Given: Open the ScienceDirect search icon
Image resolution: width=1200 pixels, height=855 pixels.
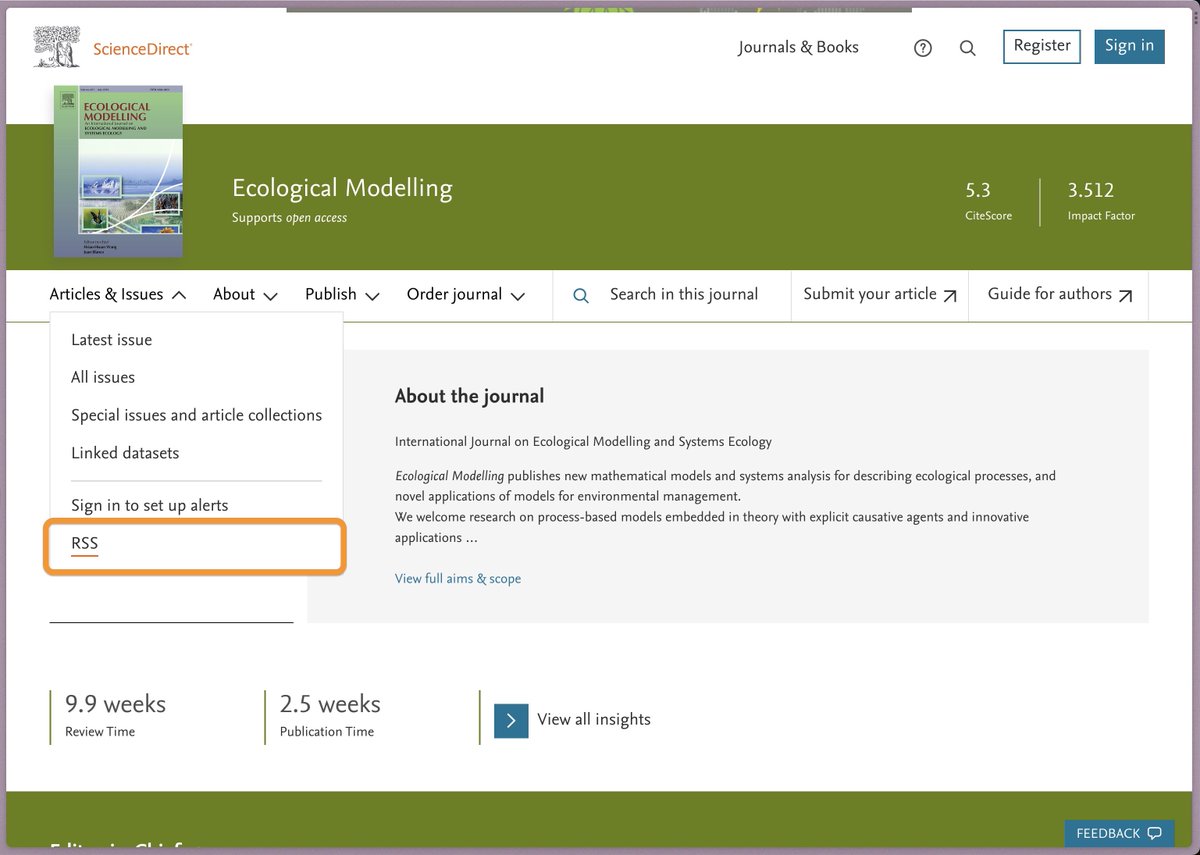Looking at the screenshot, I should click(x=967, y=47).
